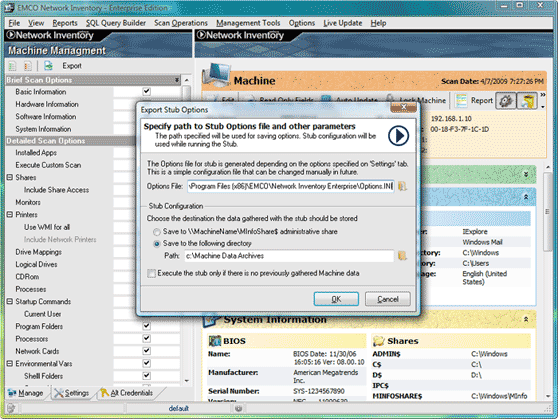Viewport: 558px width, 419px height.
Task: Click the Report icon in Machine toolbar
Action: pyautogui.click(x=461, y=101)
